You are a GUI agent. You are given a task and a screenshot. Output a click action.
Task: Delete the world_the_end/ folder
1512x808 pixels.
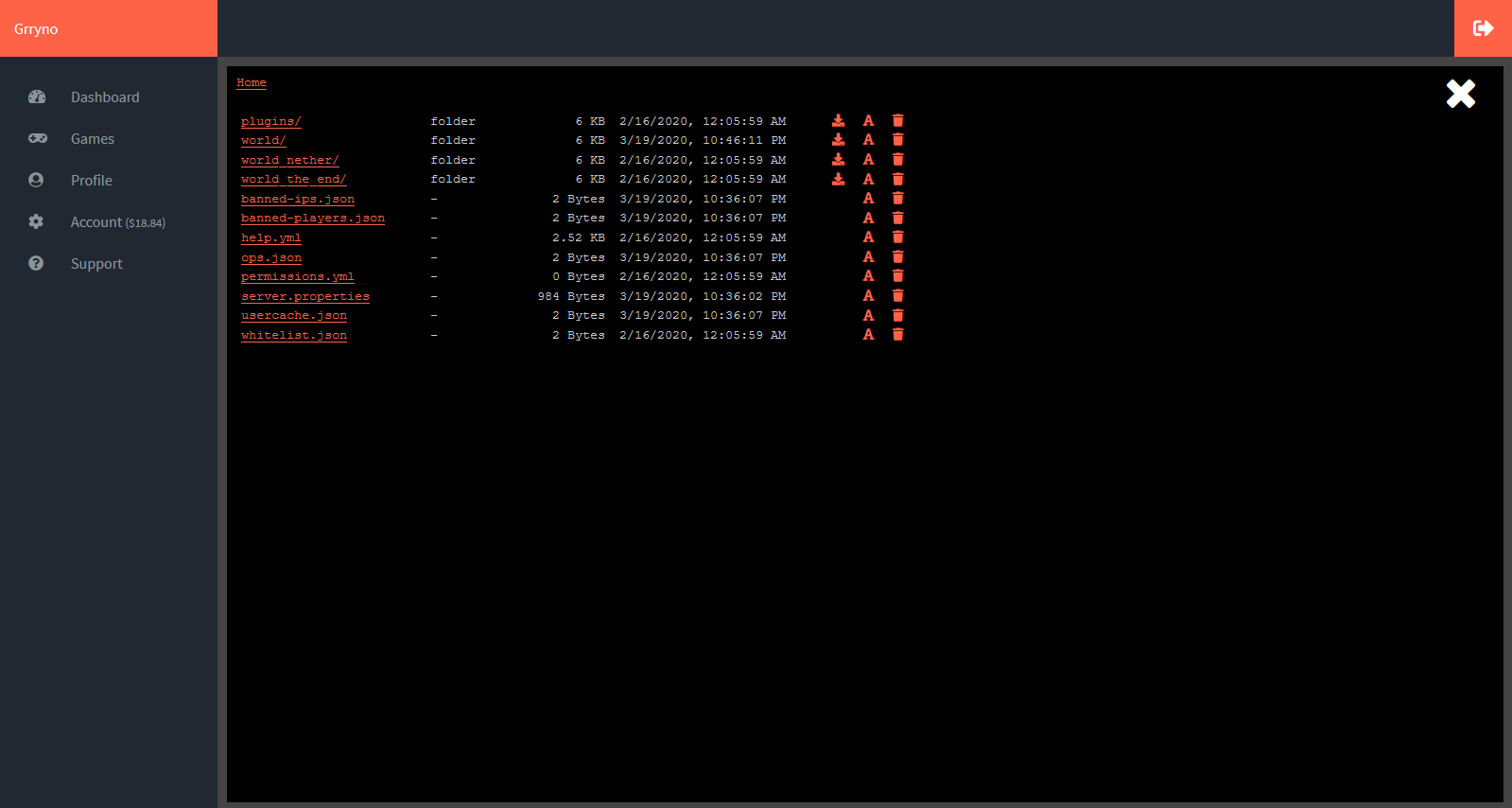(898, 179)
